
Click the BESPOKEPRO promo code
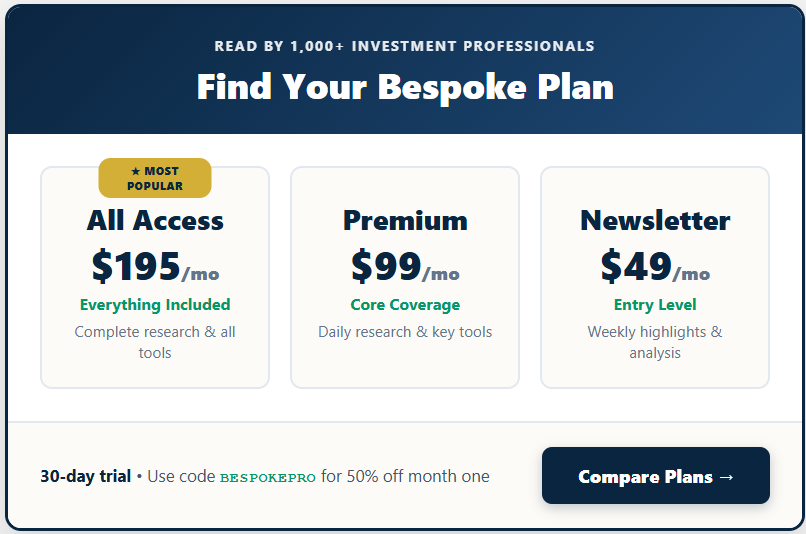[x=267, y=477]
